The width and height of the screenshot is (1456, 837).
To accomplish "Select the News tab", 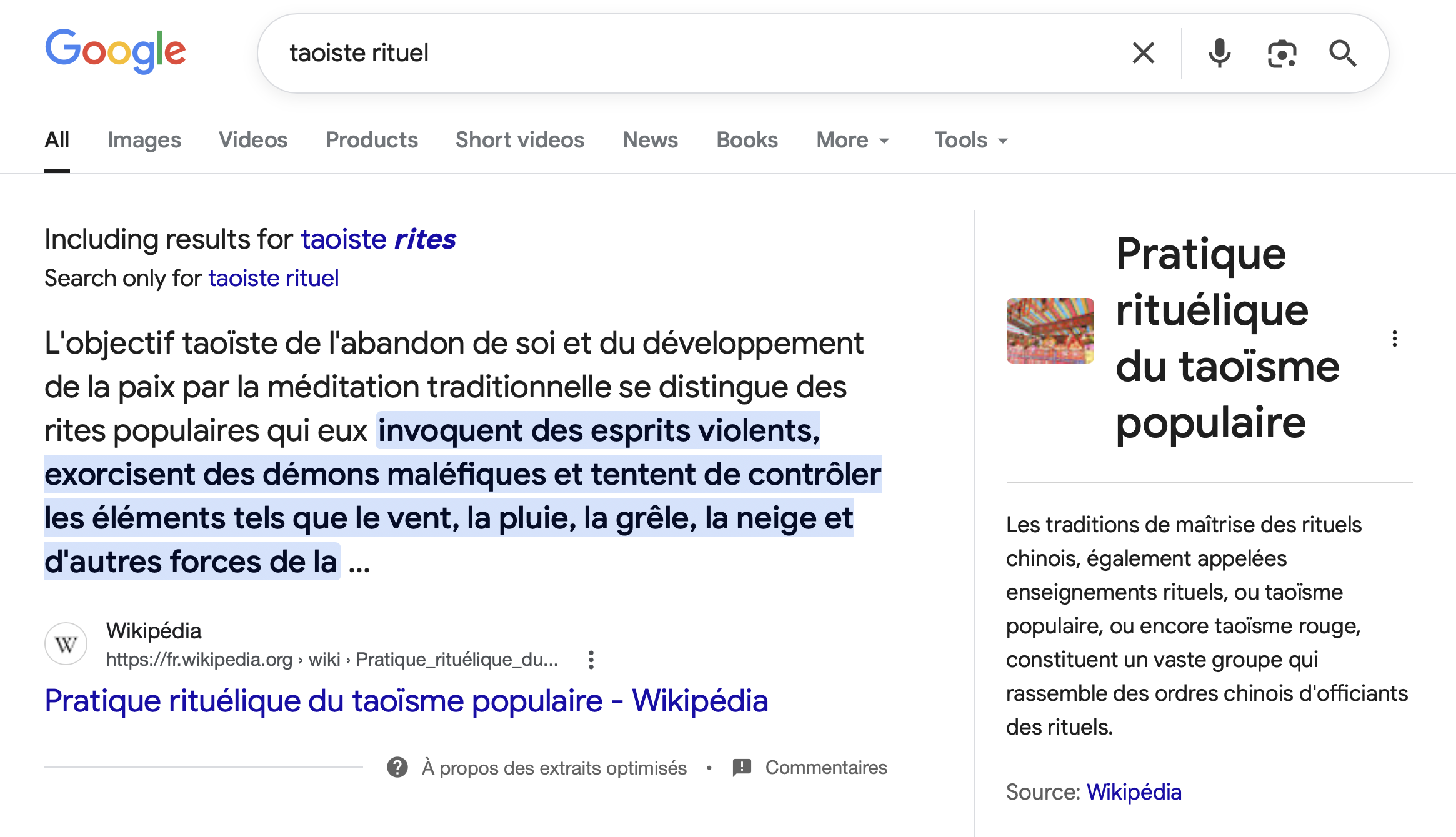I will [650, 140].
